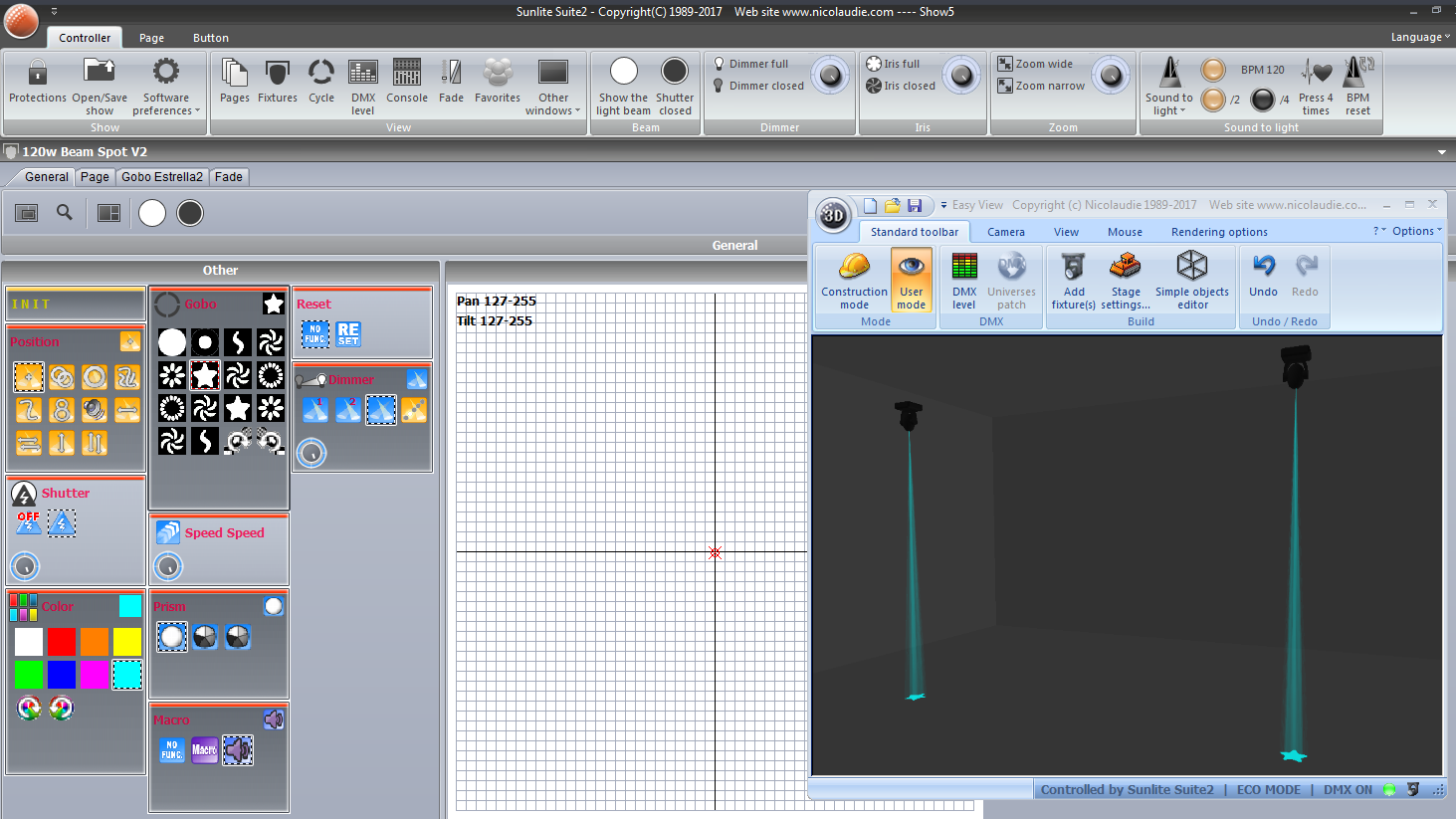
Task: Click the /4 BPM divider button
Action: pos(1263,100)
